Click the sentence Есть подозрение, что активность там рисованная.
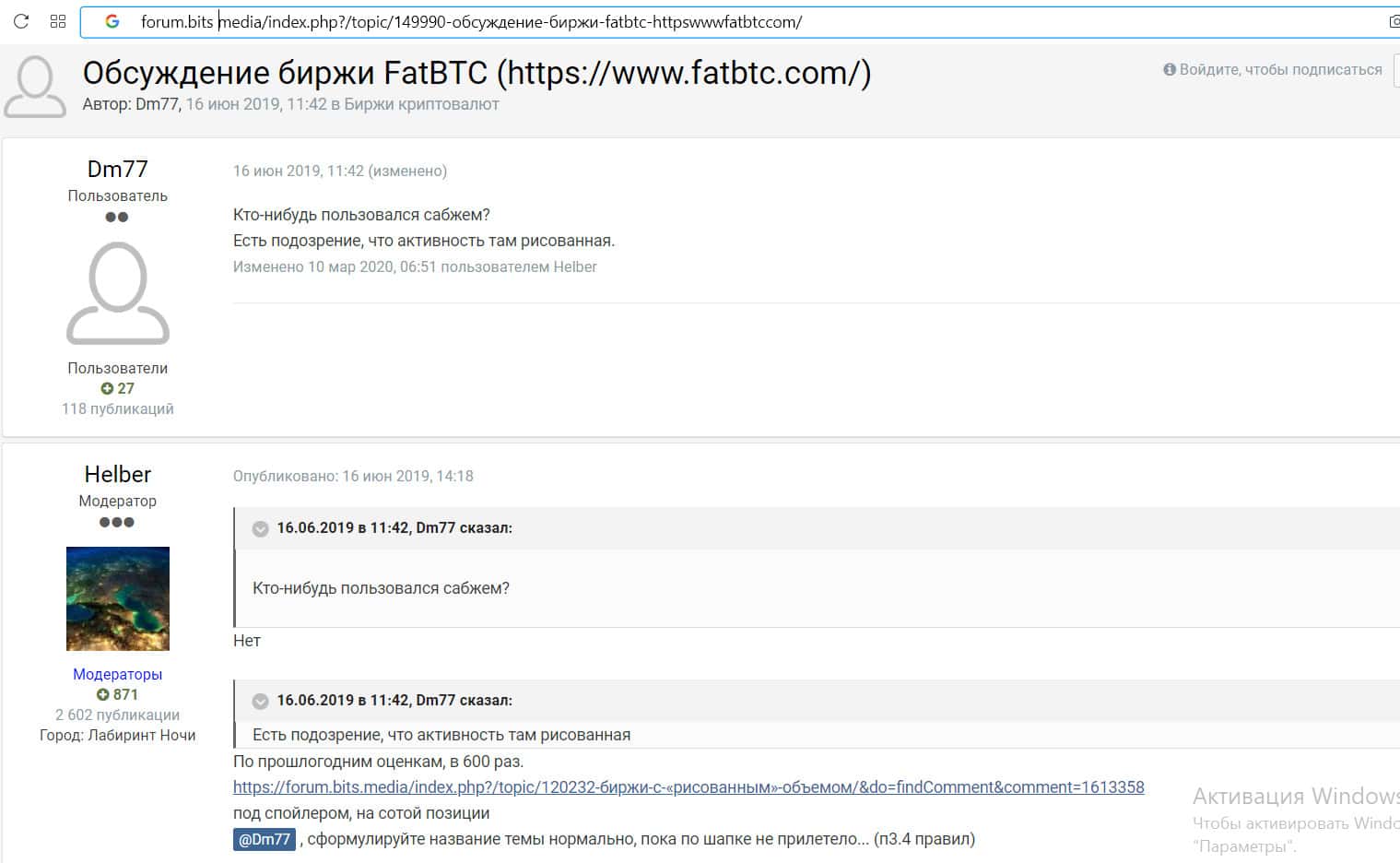The width and height of the screenshot is (1400, 863). point(424,241)
